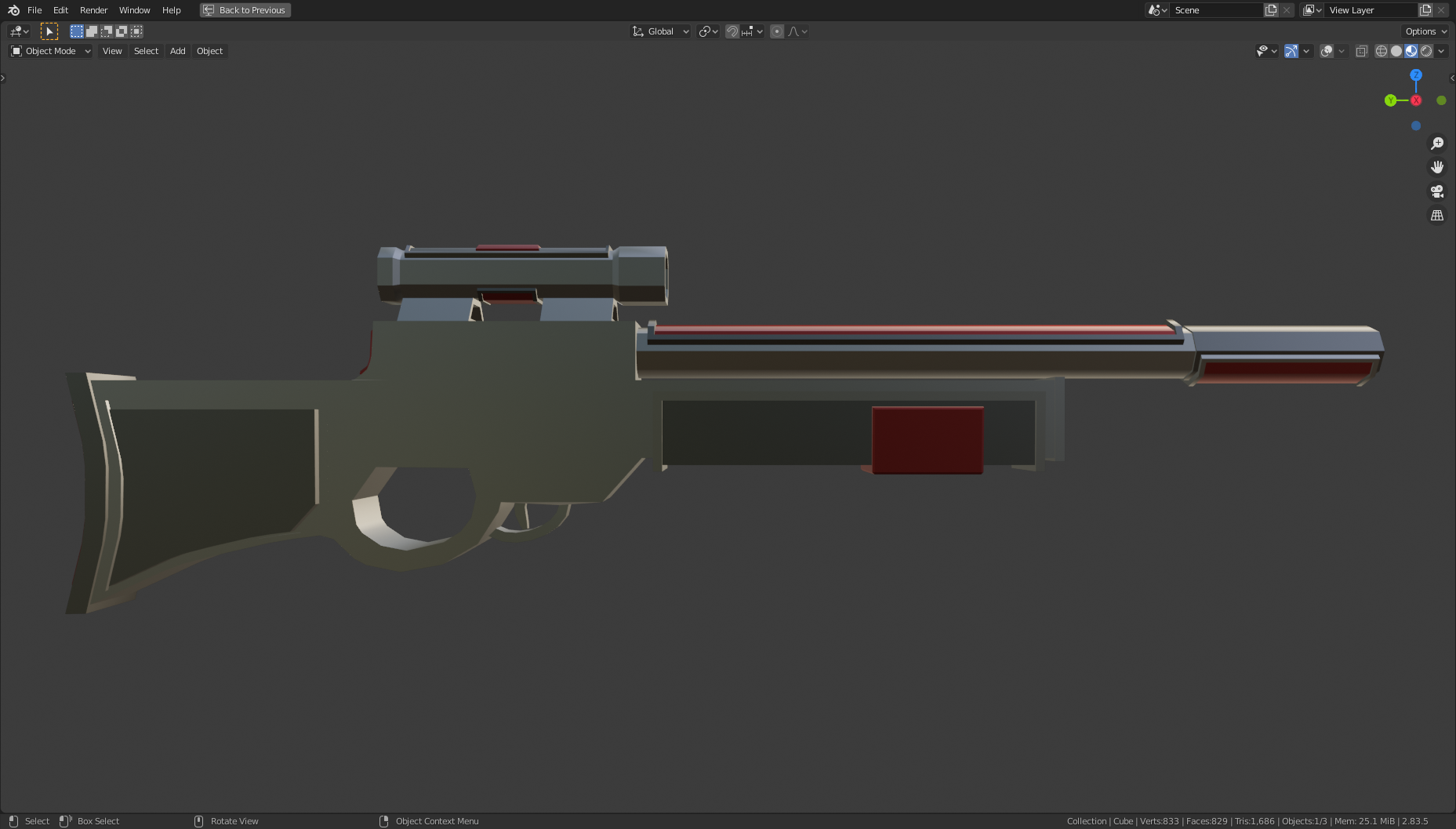Screen dimensions: 1456x829
Task: Open the Render menu
Action: [x=93, y=10]
